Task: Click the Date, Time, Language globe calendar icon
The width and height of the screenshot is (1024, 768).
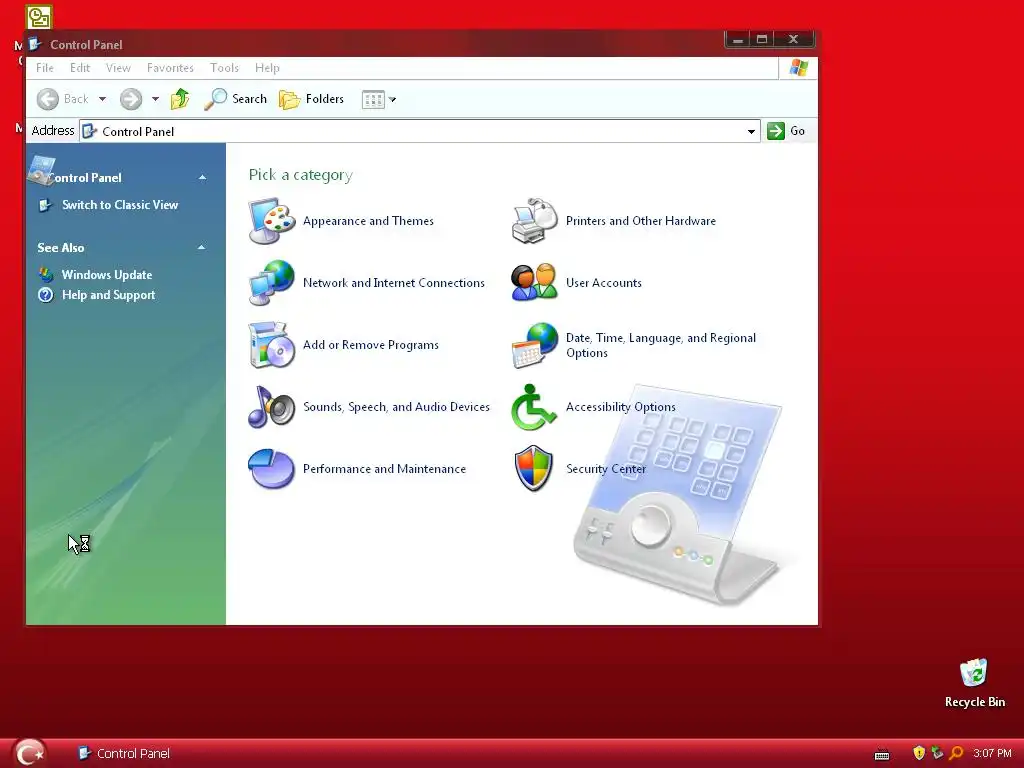Action: pos(535,345)
